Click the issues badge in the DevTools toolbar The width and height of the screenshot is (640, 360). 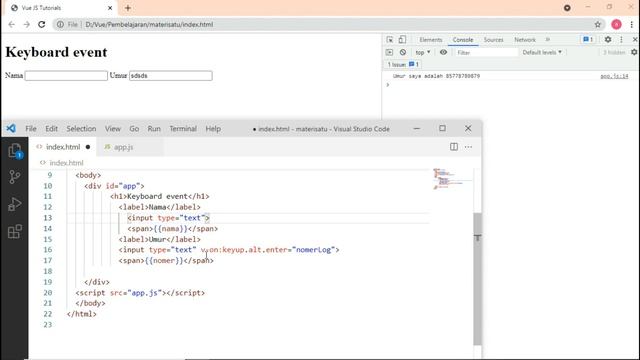[x=588, y=40]
